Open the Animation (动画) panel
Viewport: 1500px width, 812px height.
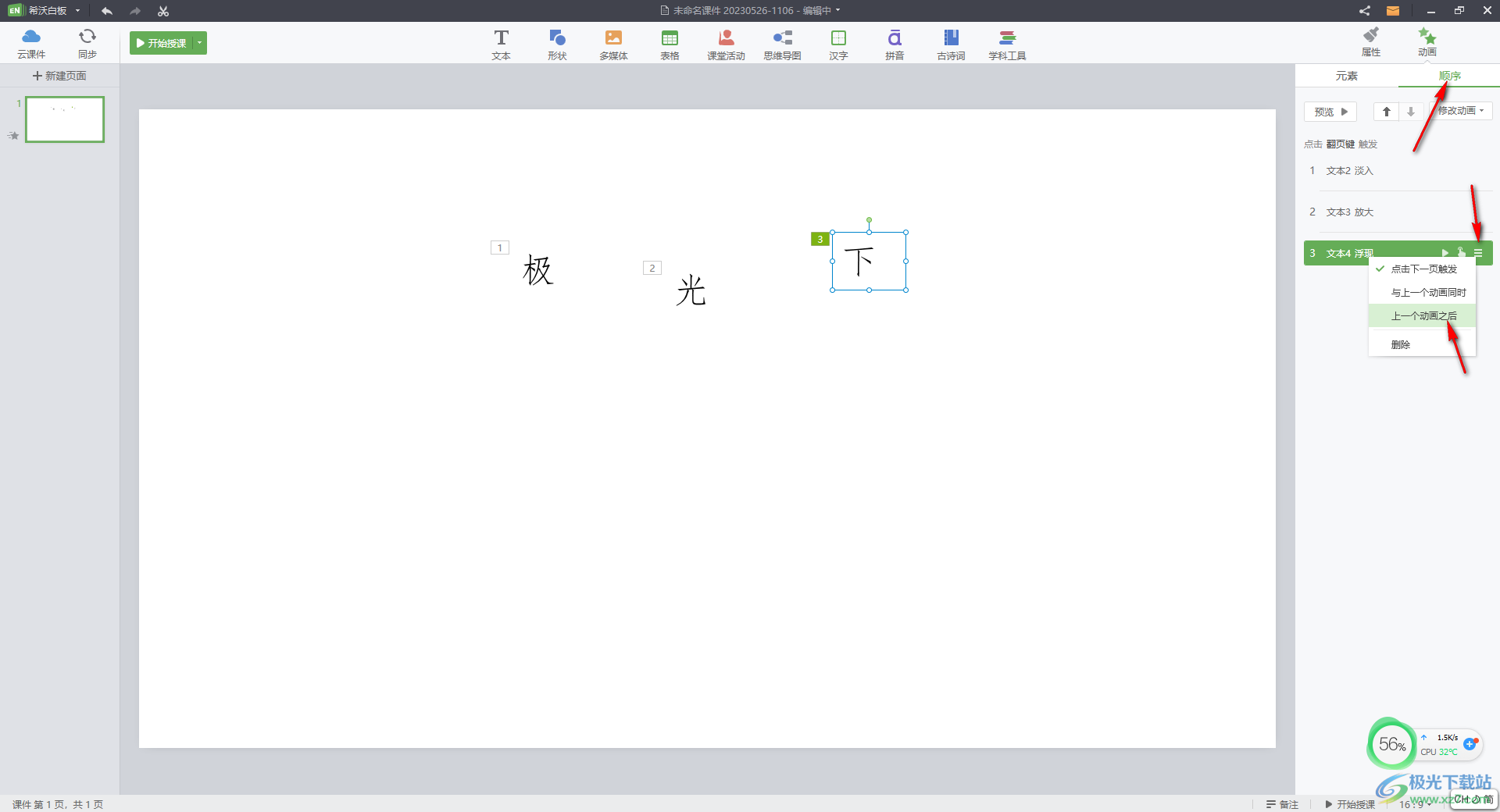click(1427, 42)
